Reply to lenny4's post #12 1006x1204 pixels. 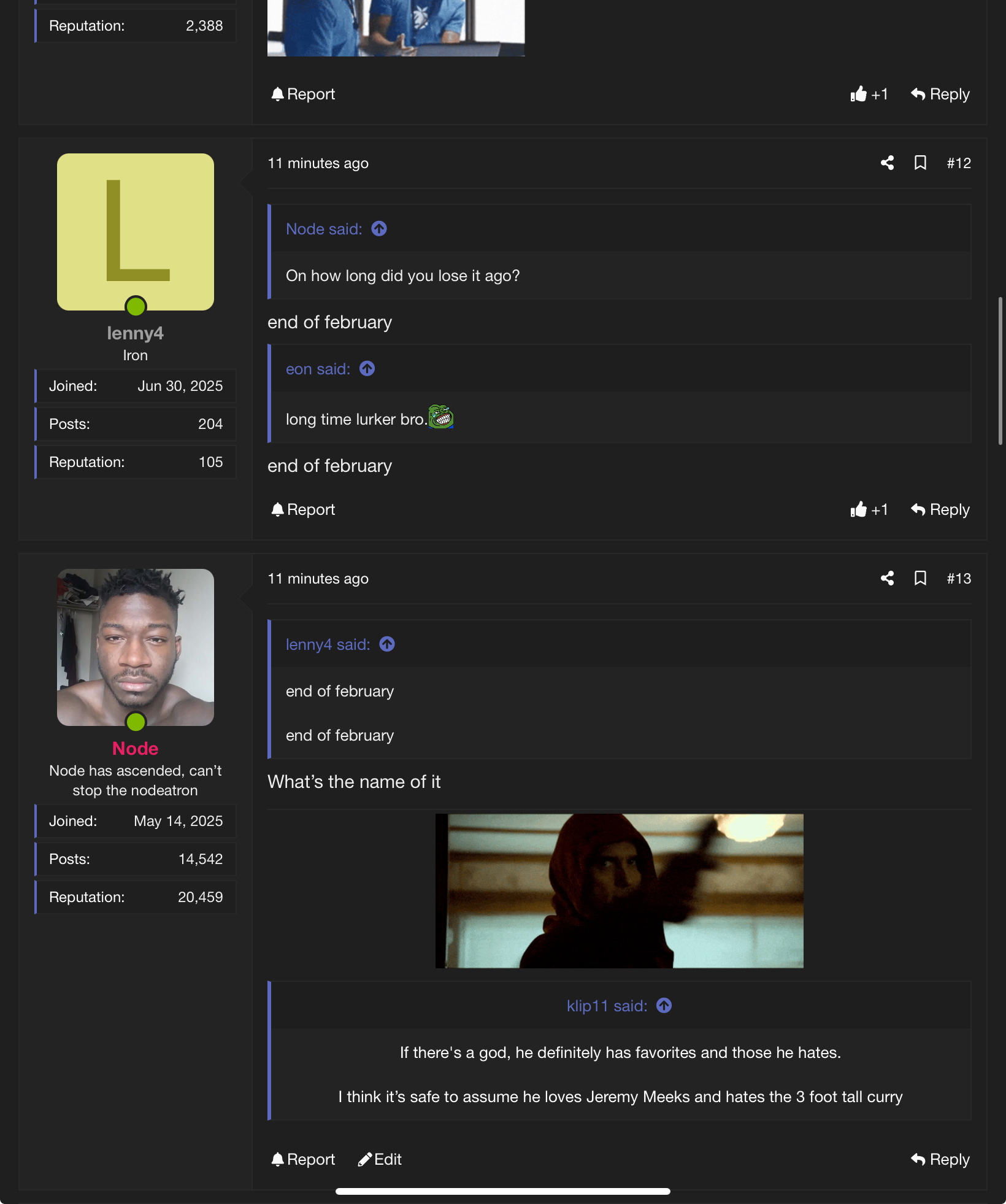(x=940, y=509)
